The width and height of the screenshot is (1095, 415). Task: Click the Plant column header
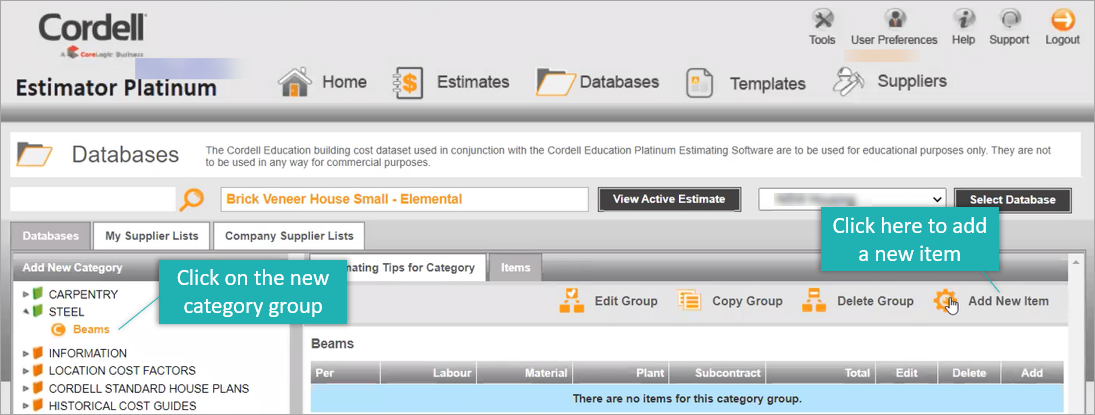pyautogui.click(x=619, y=373)
